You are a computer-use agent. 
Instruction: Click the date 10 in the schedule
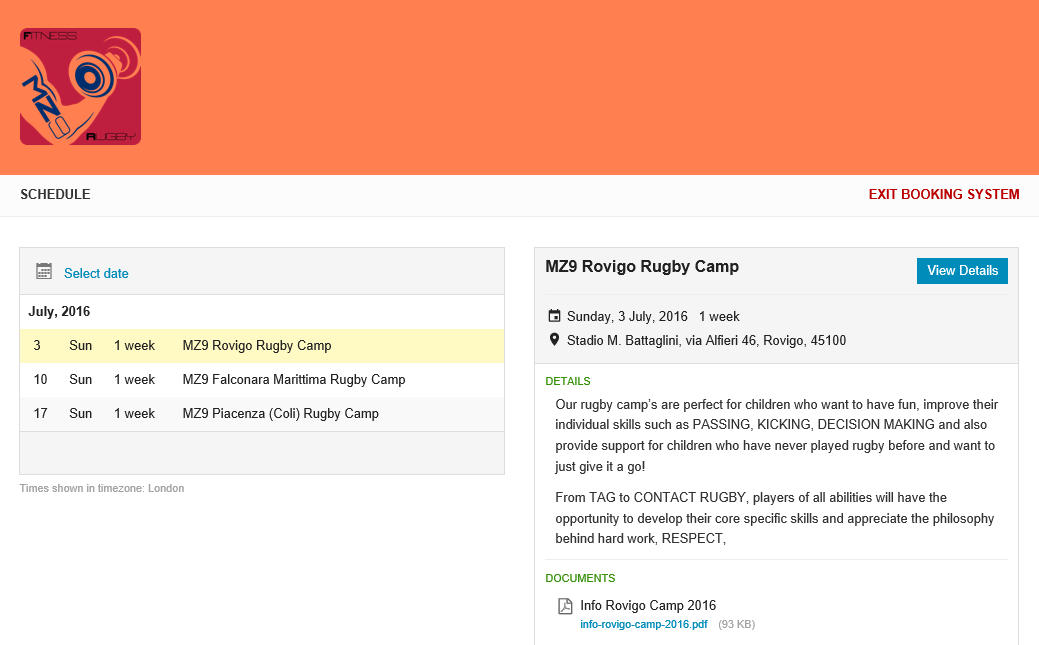click(x=41, y=380)
